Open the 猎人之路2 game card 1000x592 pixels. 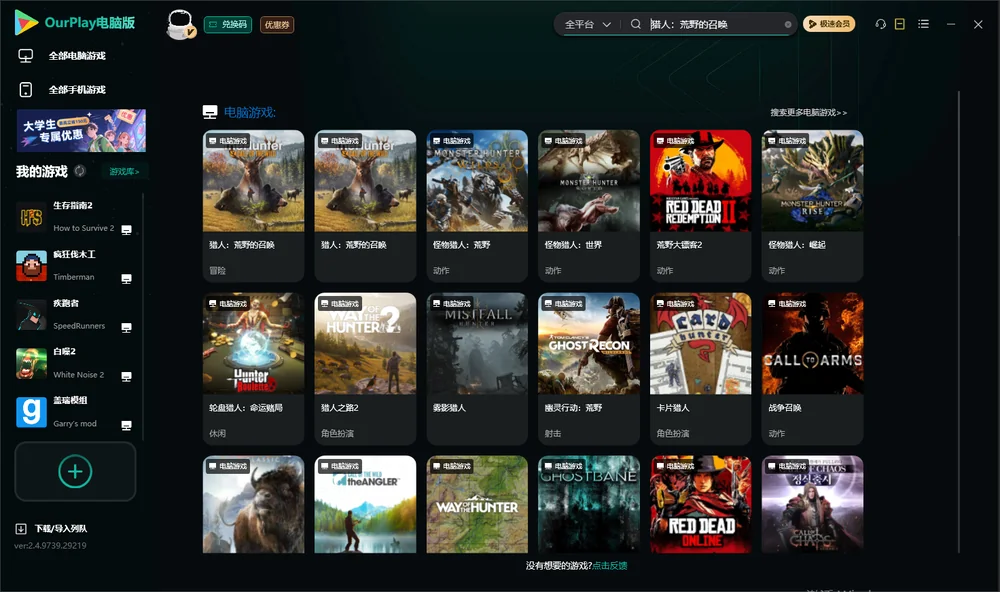coord(365,368)
